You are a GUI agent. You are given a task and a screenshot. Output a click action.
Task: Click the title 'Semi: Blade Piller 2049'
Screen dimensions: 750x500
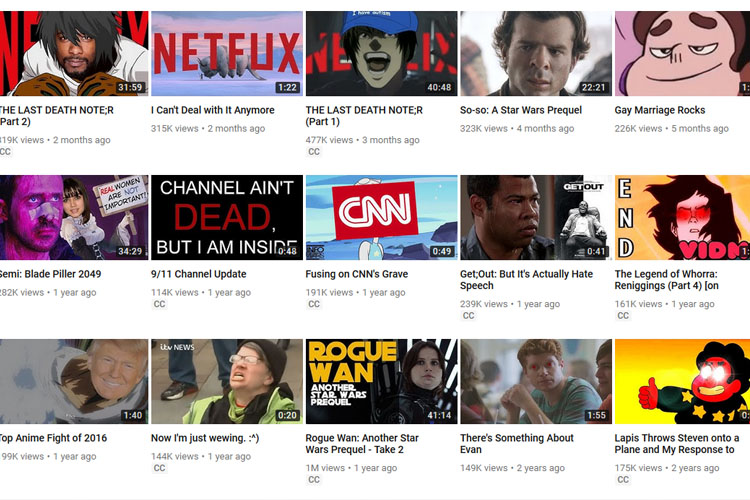(x=50, y=274)
